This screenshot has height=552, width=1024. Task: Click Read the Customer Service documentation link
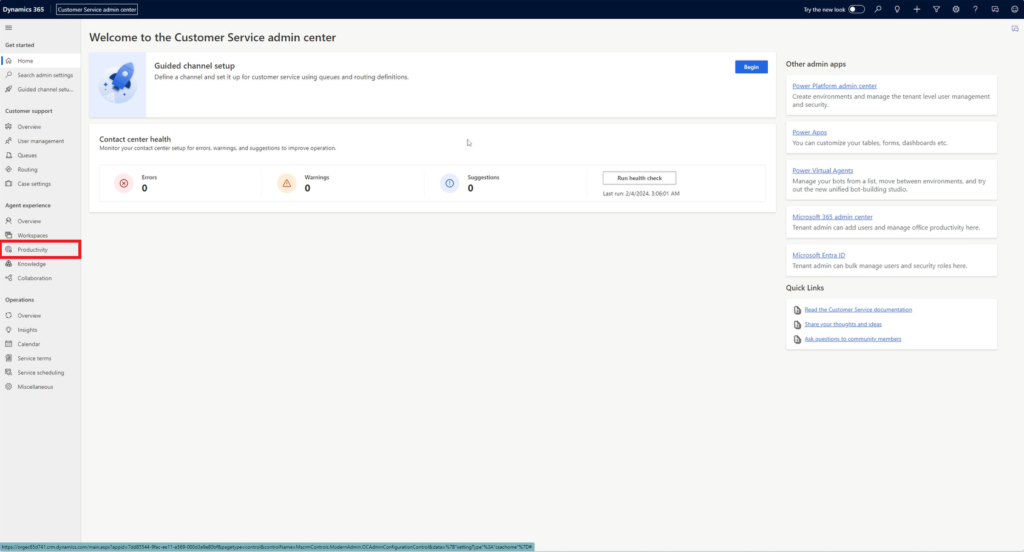pyautogui.click(x=857, y=310)
